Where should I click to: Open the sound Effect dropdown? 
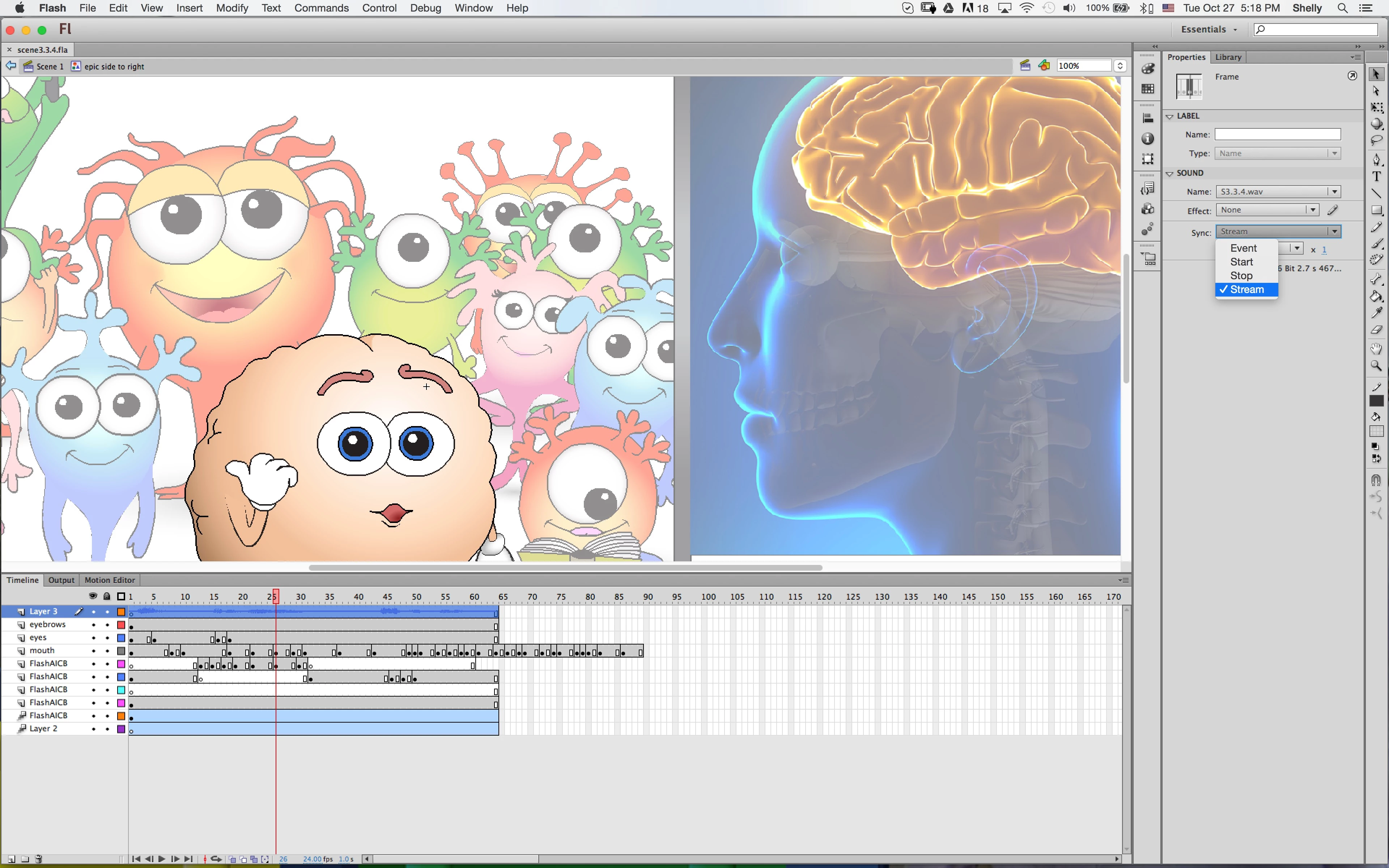tap(1267, 210)
